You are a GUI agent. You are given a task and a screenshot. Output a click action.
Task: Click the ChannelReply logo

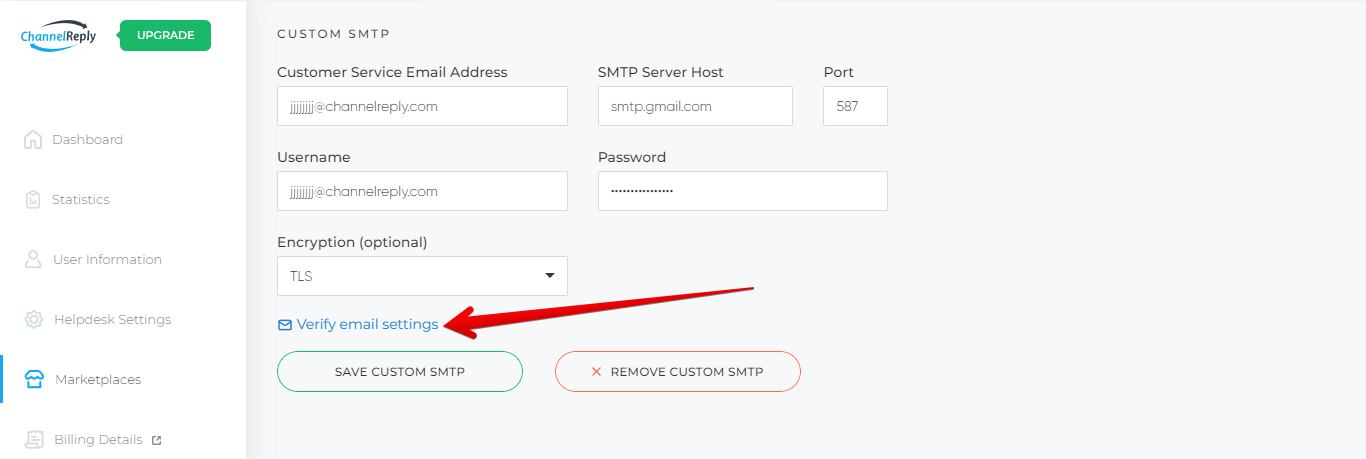[58, 34]
